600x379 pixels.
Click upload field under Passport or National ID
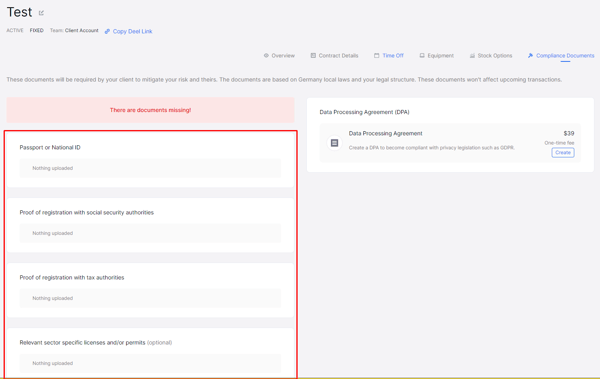click(150, 168)
